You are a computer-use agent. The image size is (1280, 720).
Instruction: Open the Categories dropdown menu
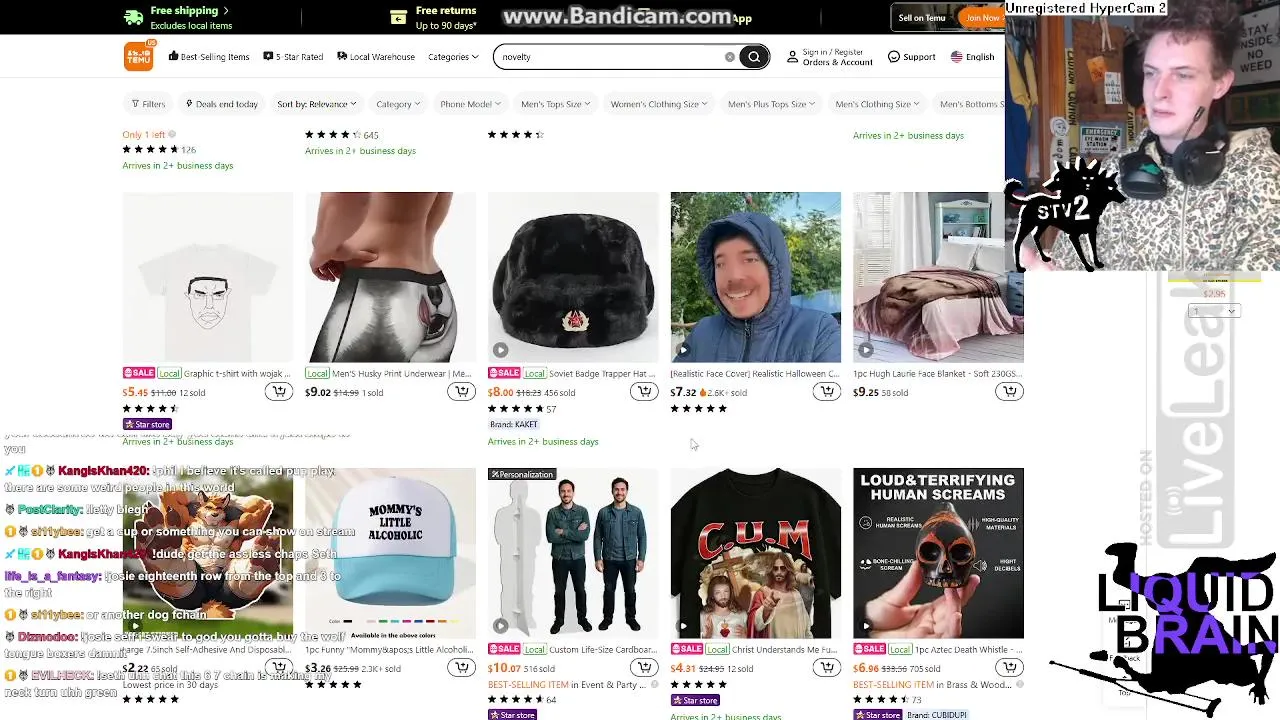(x=453, y=57)
